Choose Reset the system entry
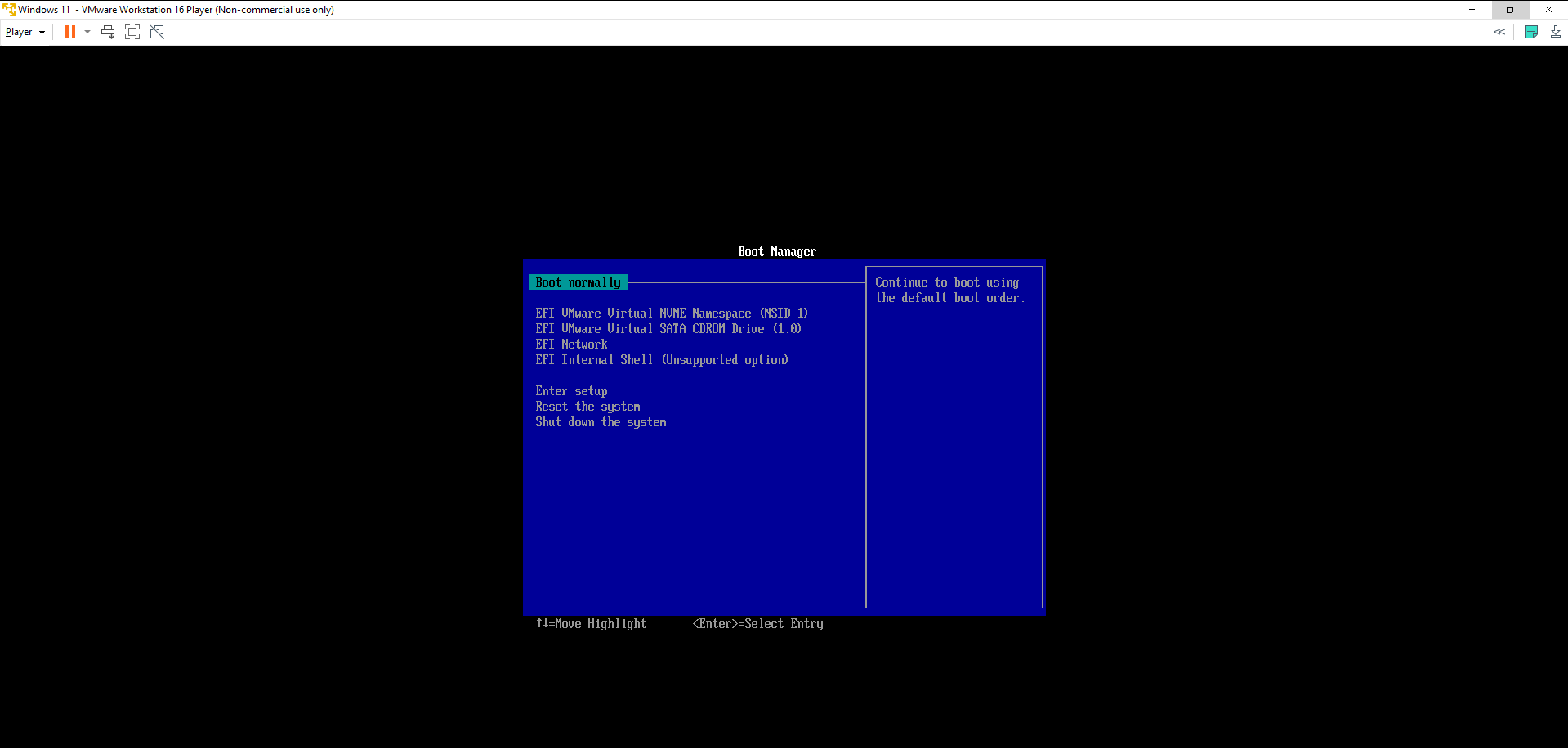This screenshot has height=748, width=1568. tap(587, 407)
